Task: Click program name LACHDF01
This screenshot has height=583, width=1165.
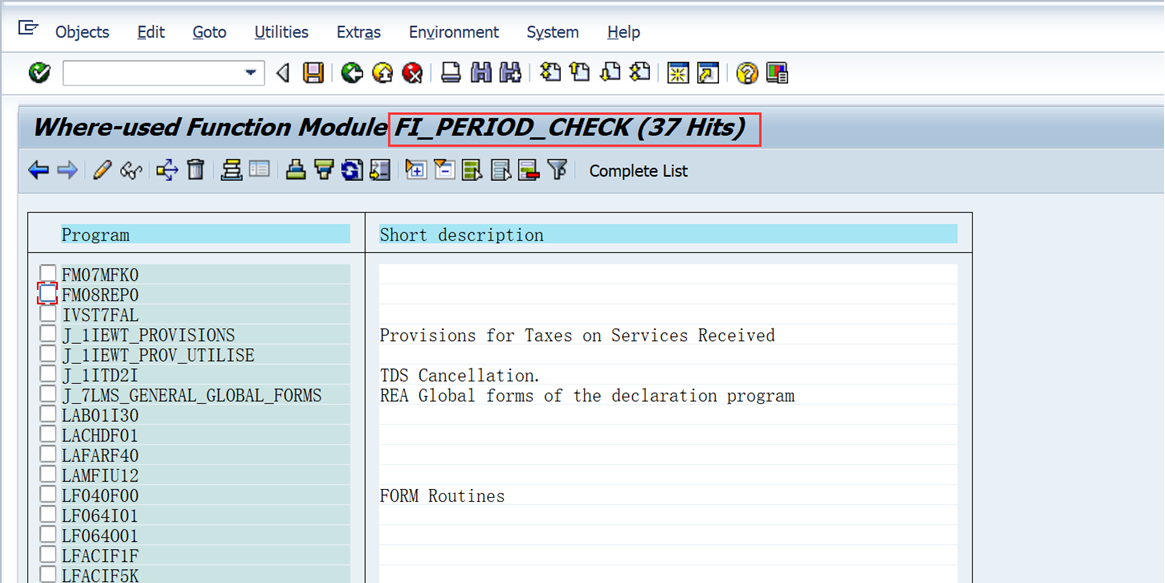Action: 100,435
